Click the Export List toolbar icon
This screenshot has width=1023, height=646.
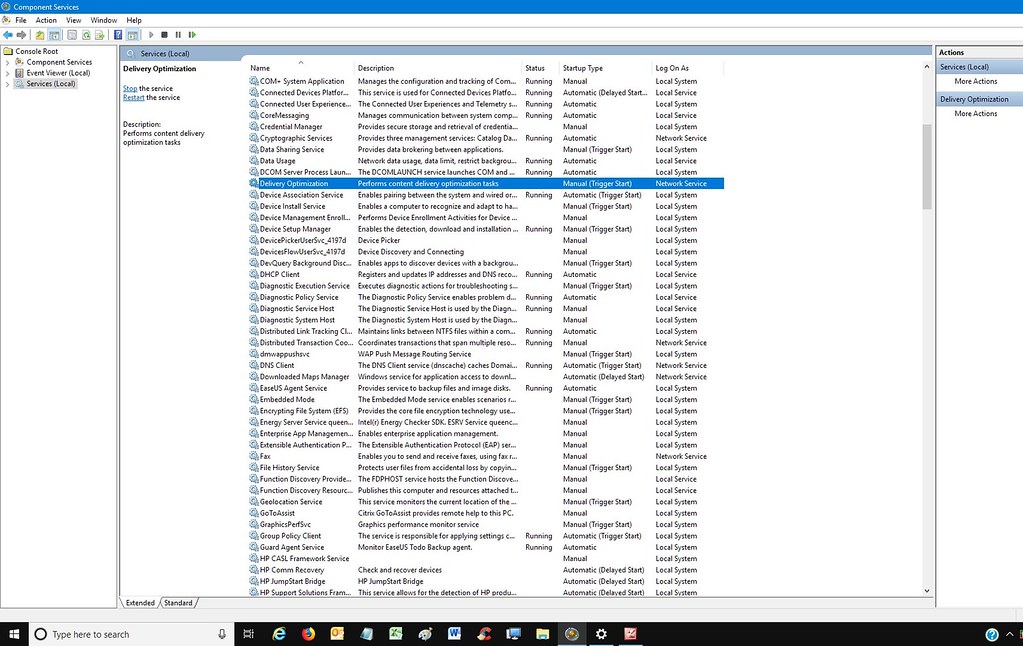pyautogui.click(x=100, y=35)
